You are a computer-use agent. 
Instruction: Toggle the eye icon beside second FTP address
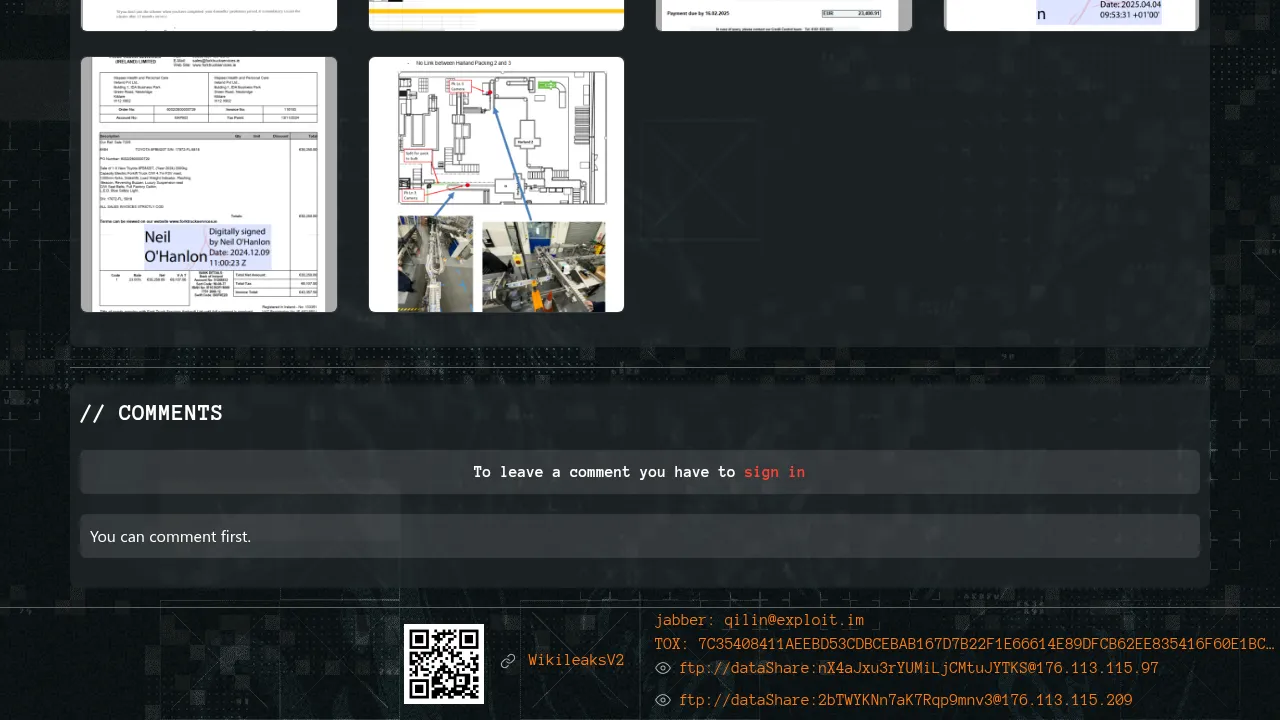click(x=663, y=700)
